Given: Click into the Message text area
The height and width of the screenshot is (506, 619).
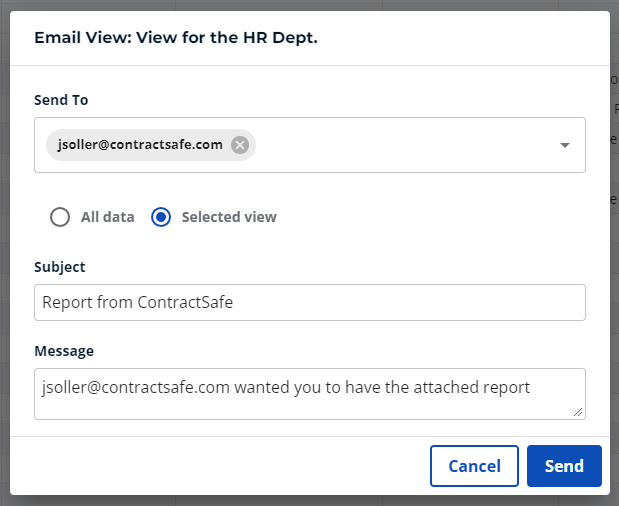Looking at the screenshot, I should click(x=310, y=394).
